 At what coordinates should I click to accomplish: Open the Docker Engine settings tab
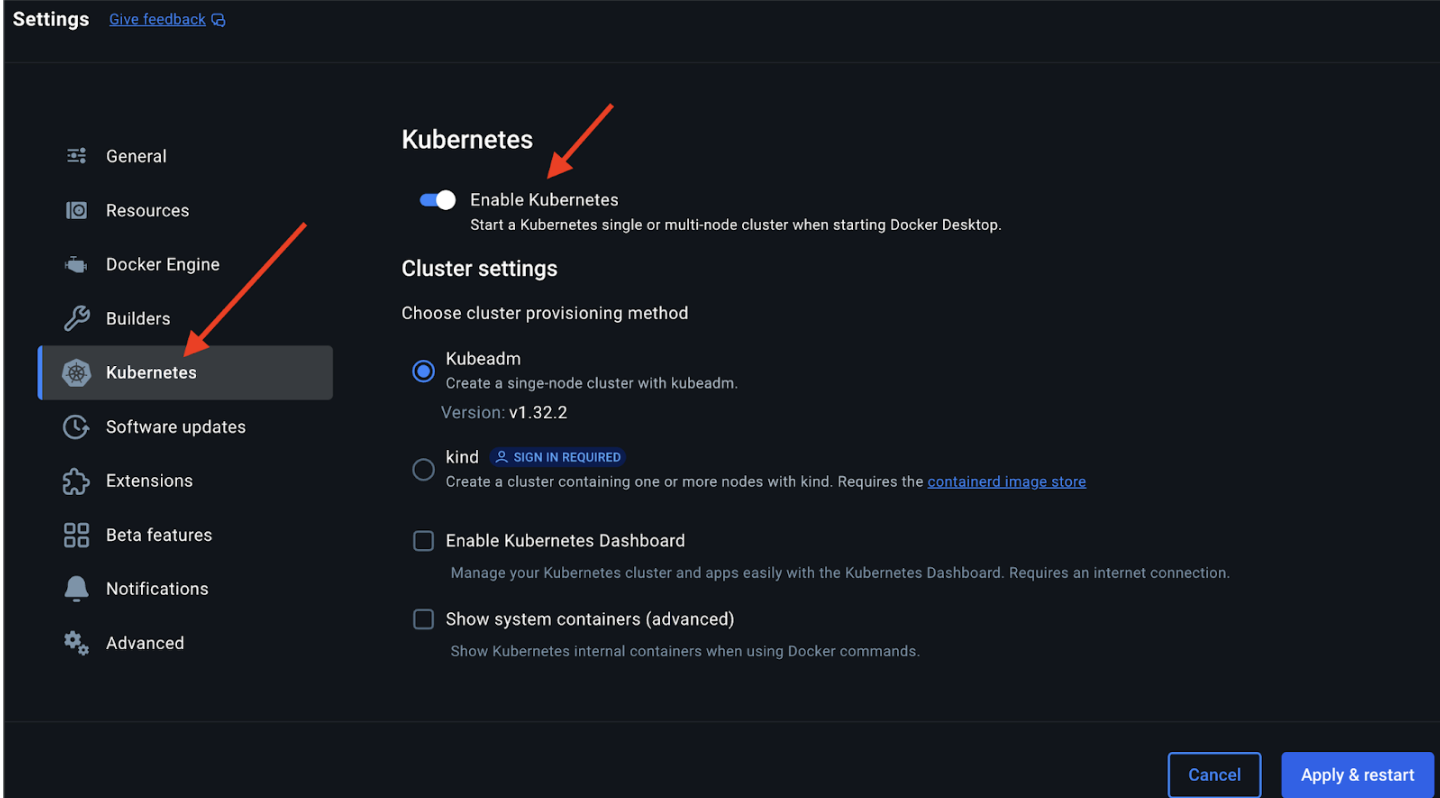162,265
